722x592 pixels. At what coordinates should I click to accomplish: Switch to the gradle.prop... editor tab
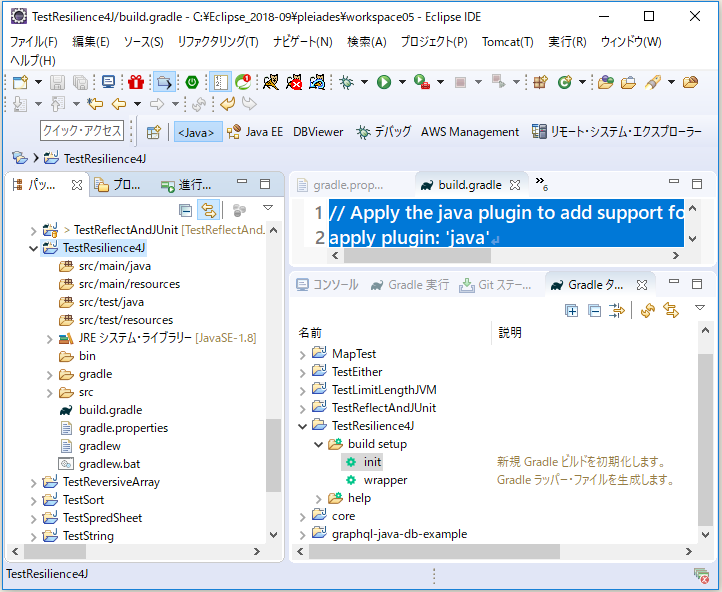point(341,185)
